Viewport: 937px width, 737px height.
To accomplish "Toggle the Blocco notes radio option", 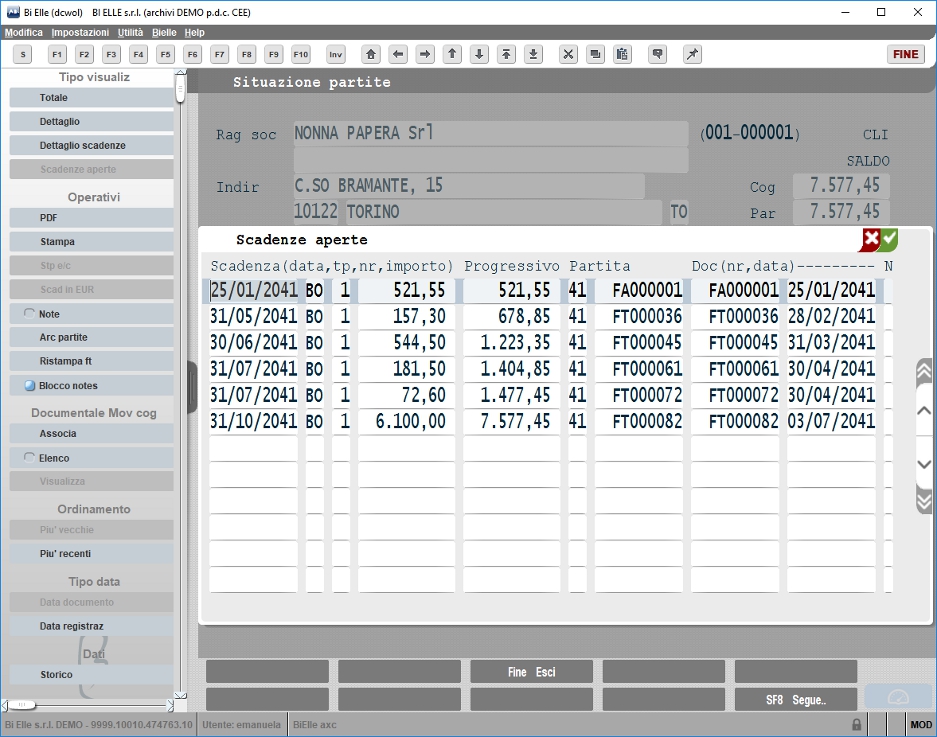I will pos(29,386).
